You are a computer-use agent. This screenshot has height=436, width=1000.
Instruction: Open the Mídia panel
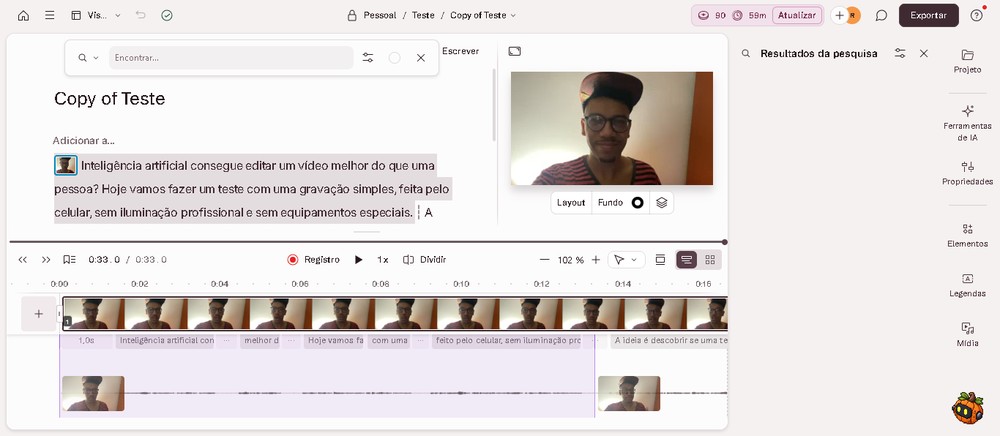tap(967, 335)
